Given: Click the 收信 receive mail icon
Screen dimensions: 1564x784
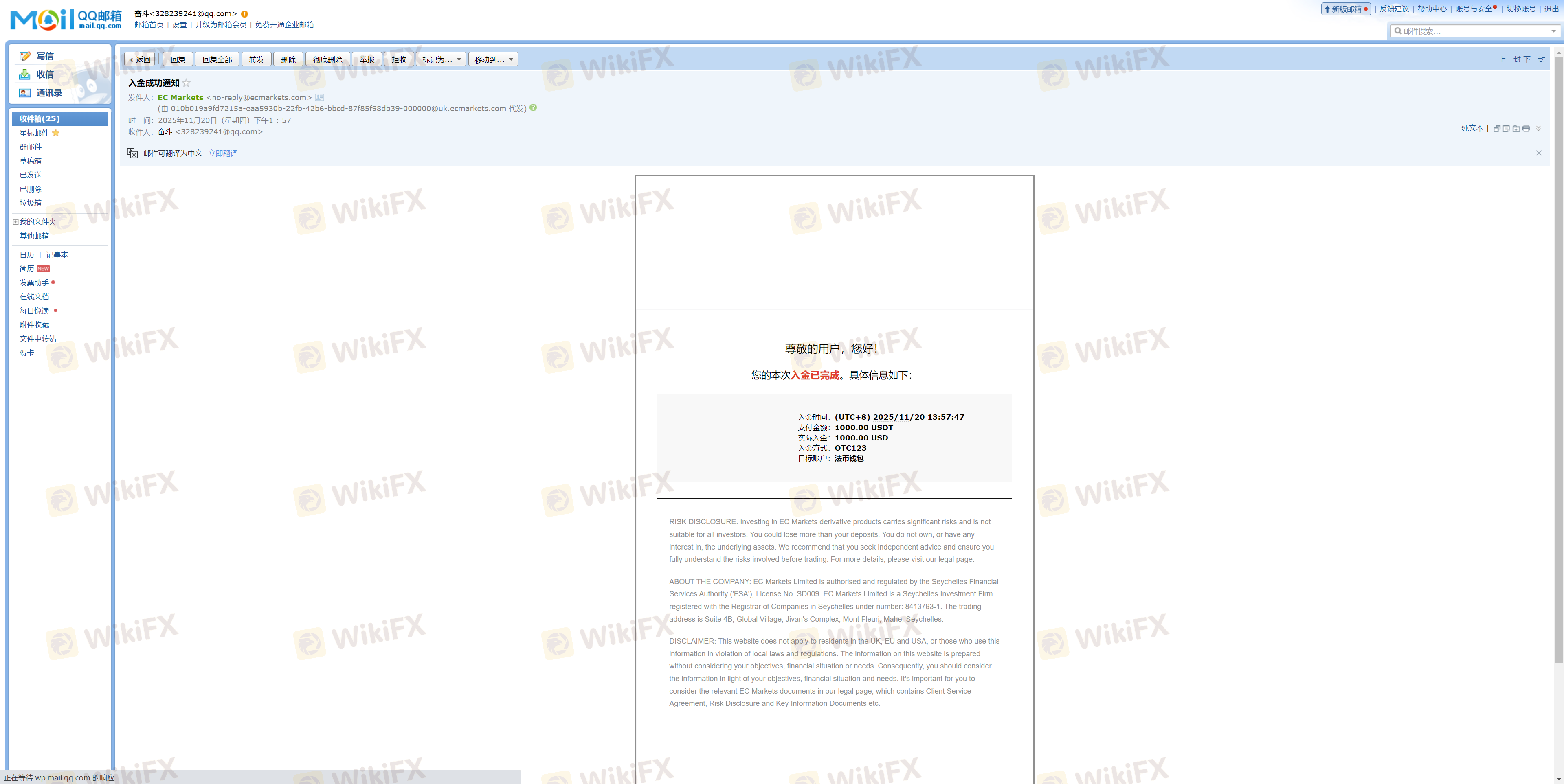Looking at the screenshot, I should click(x=25, y=74).
